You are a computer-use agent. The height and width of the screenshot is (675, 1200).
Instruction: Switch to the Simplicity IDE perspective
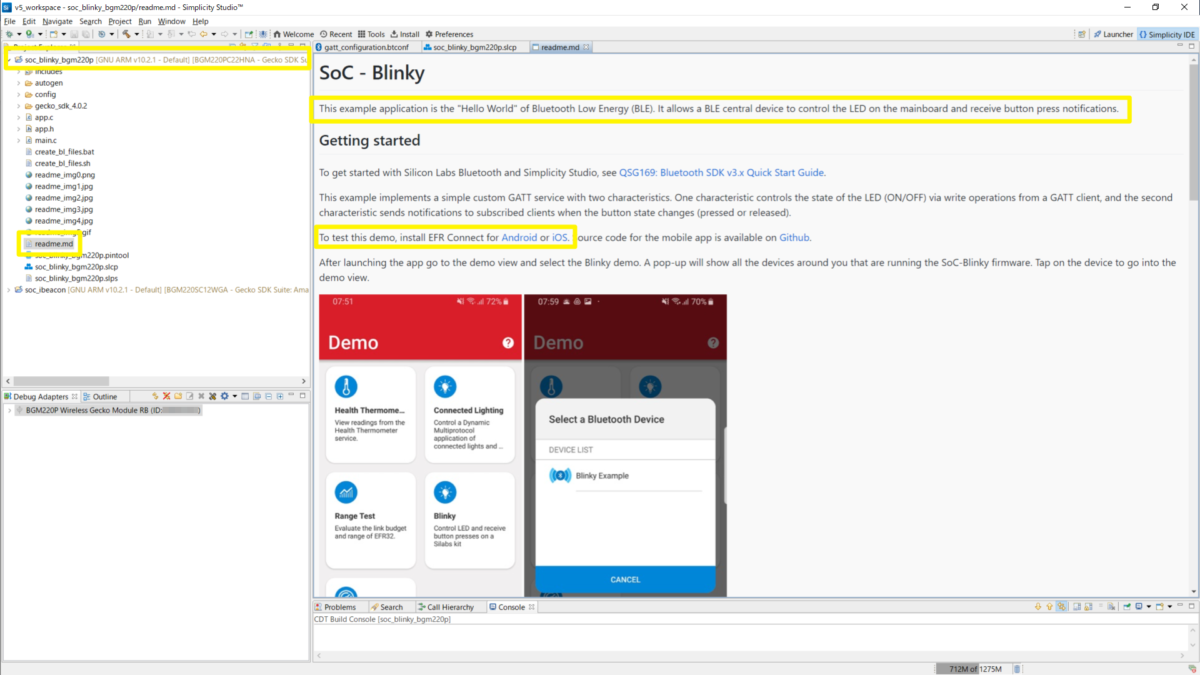coord(1167,34)
